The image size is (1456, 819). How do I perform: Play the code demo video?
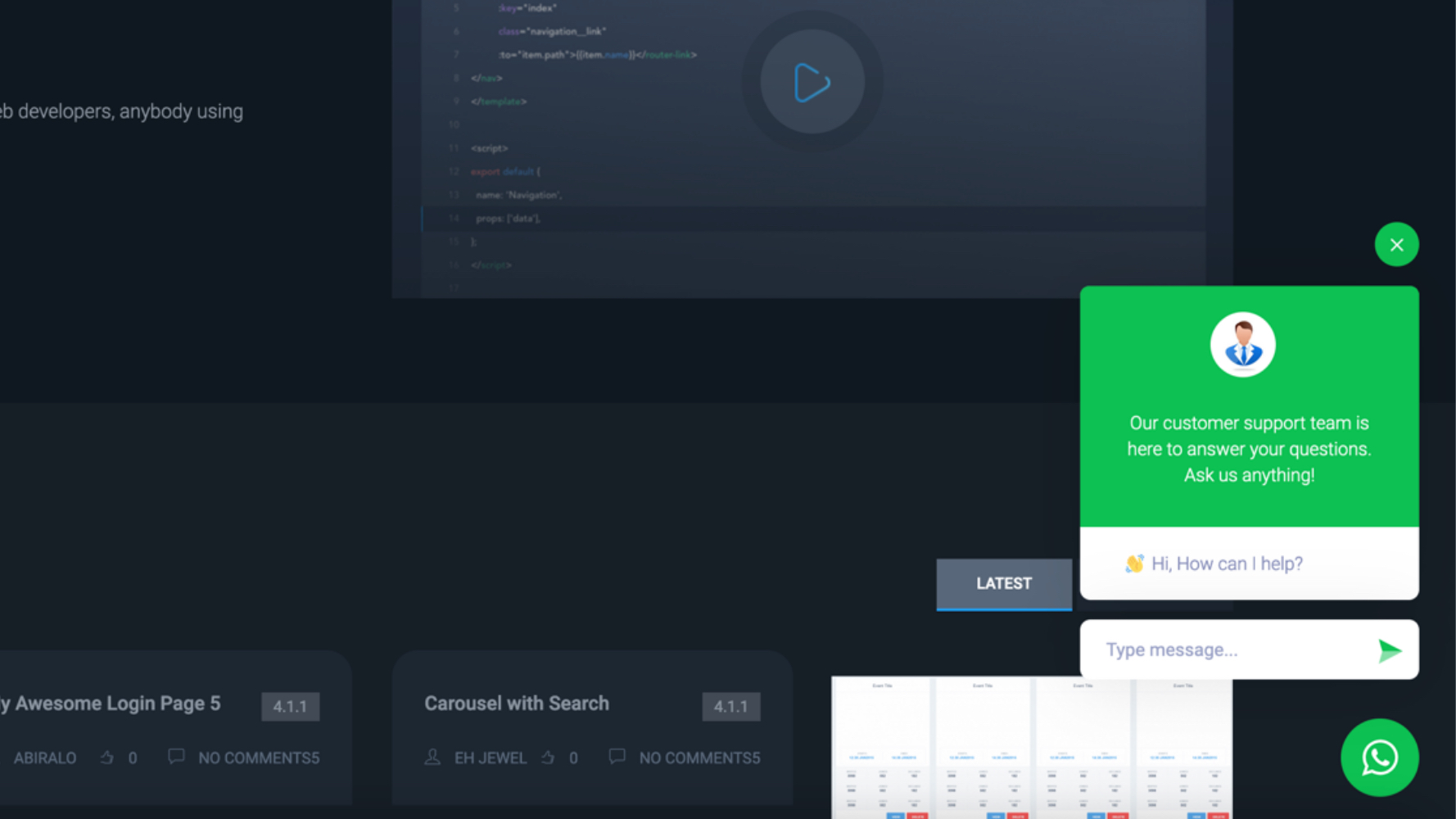coord(812,82)
